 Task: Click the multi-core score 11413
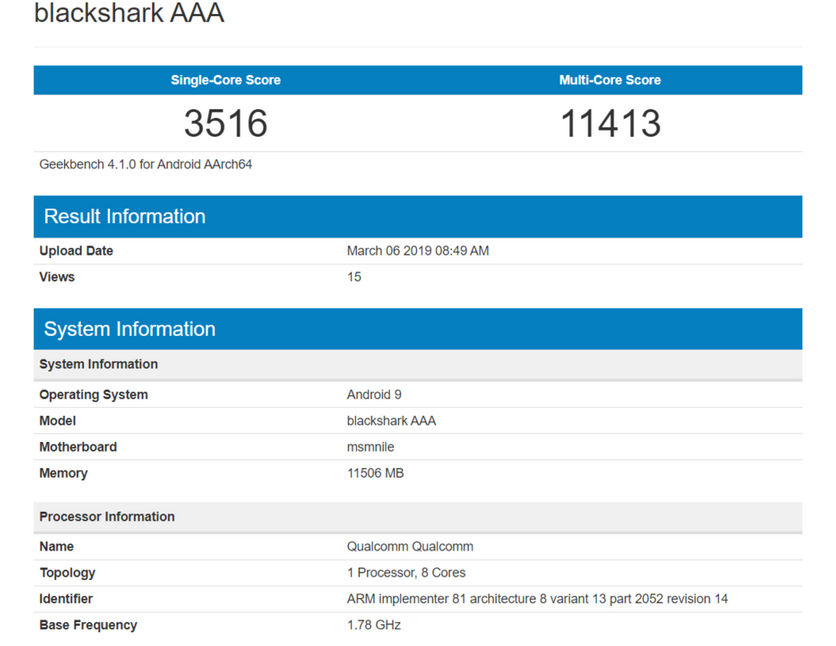(x=610, y=123)
